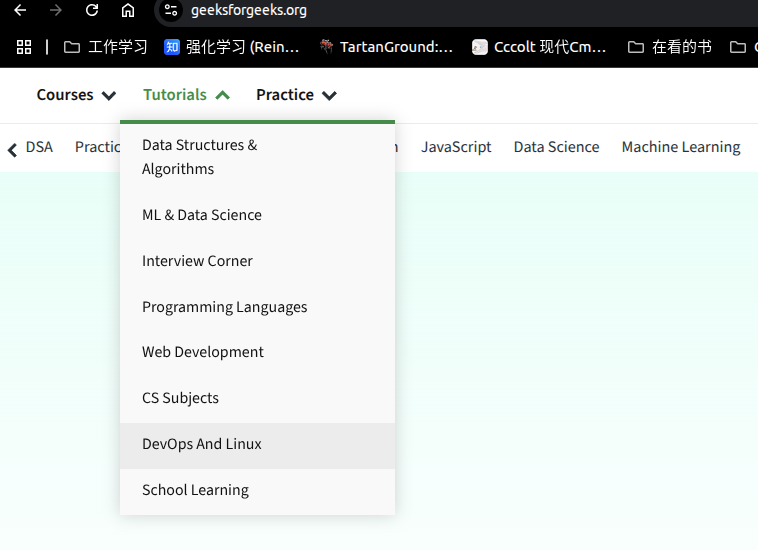Select Programming Languages menu item
Screen dimensions: 758x550
(257, 307)
